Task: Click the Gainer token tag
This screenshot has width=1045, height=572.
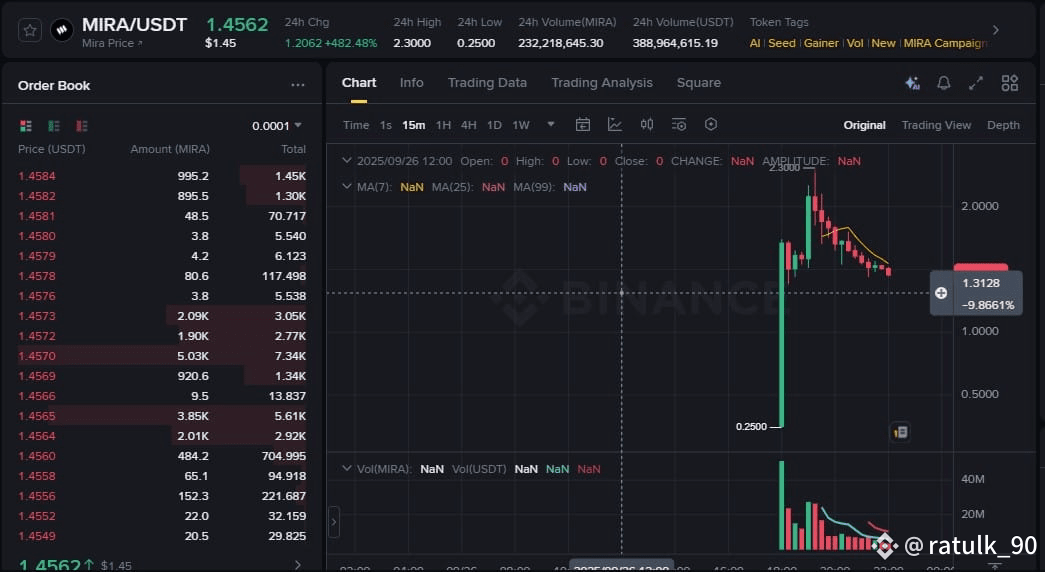Action: 821,43
